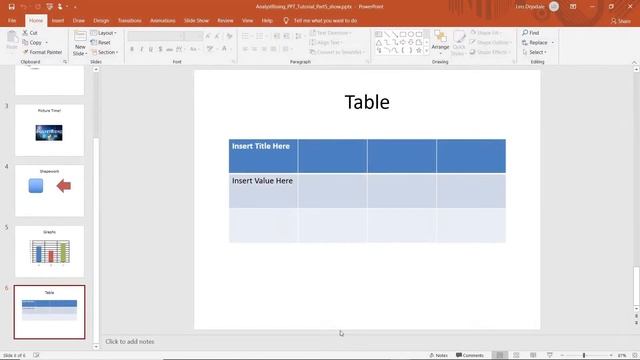Image resolution: width=640 pixels, height=360 pixels.
Task: Select slide 4 Shapework thumbnail
Action: [x=49, y=191]
